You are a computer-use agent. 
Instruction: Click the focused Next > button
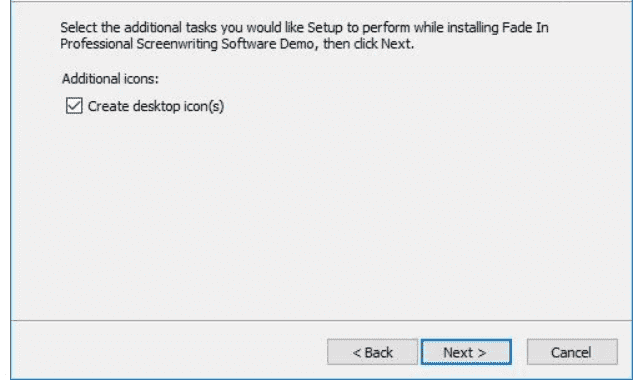point(466,352)
